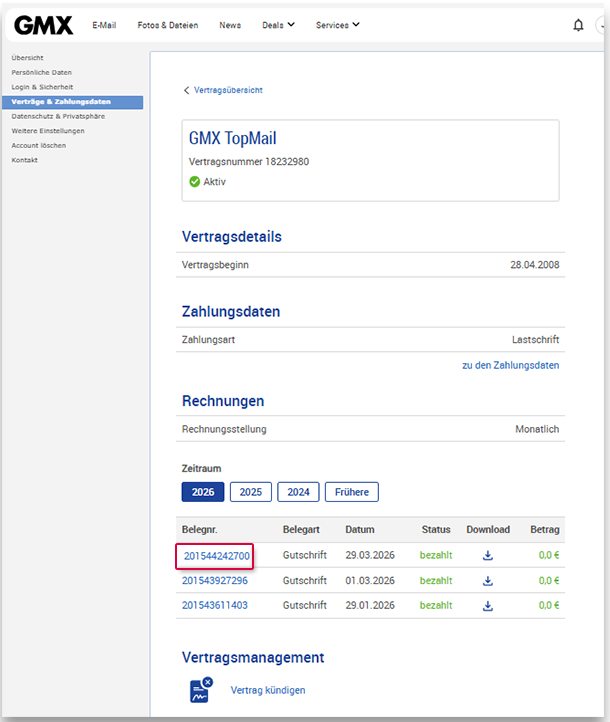Open receipt number 201543611403
This screenshot has height=722, width=610.
215,606
